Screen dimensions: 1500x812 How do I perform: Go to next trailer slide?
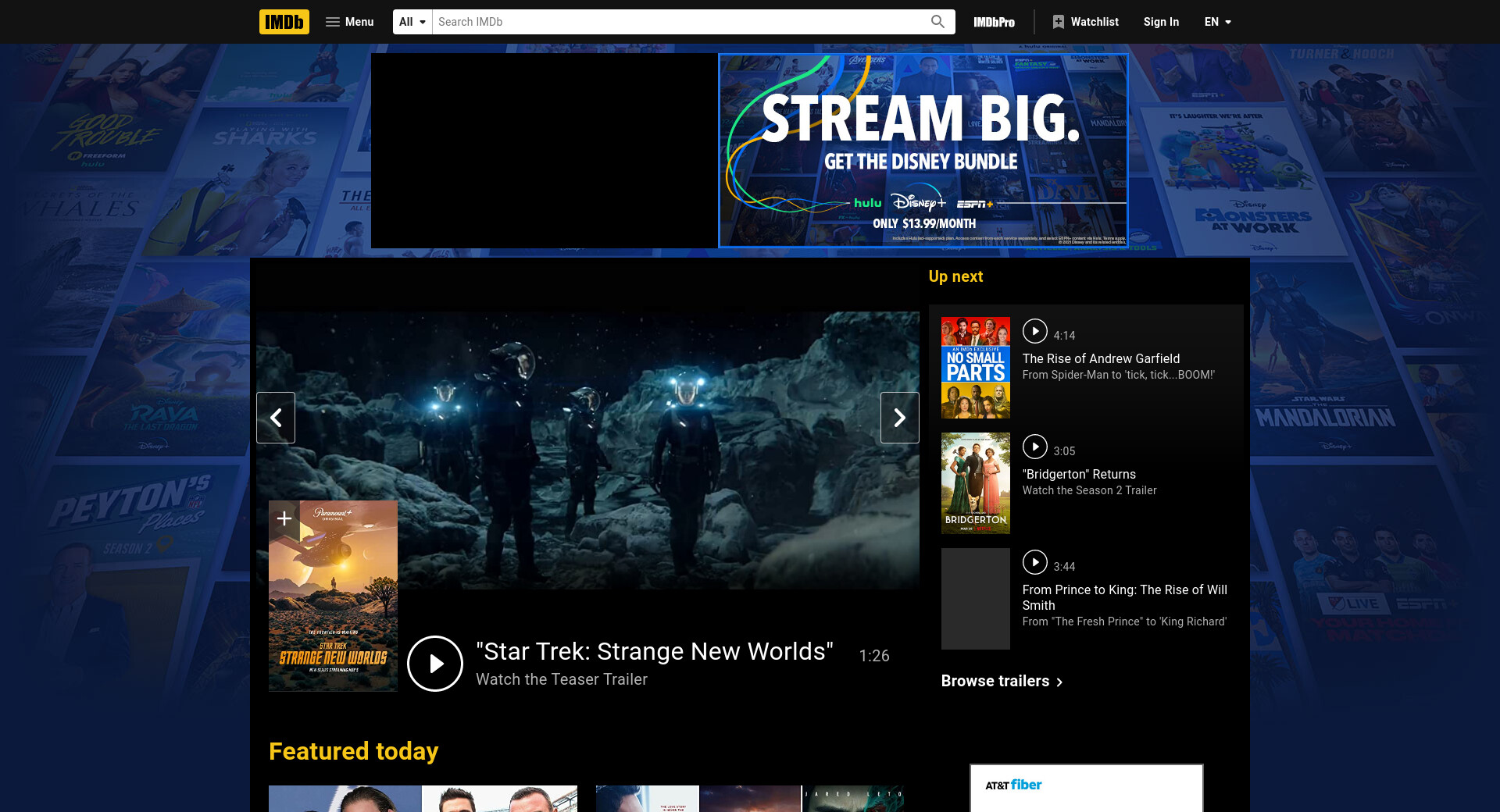899,418
